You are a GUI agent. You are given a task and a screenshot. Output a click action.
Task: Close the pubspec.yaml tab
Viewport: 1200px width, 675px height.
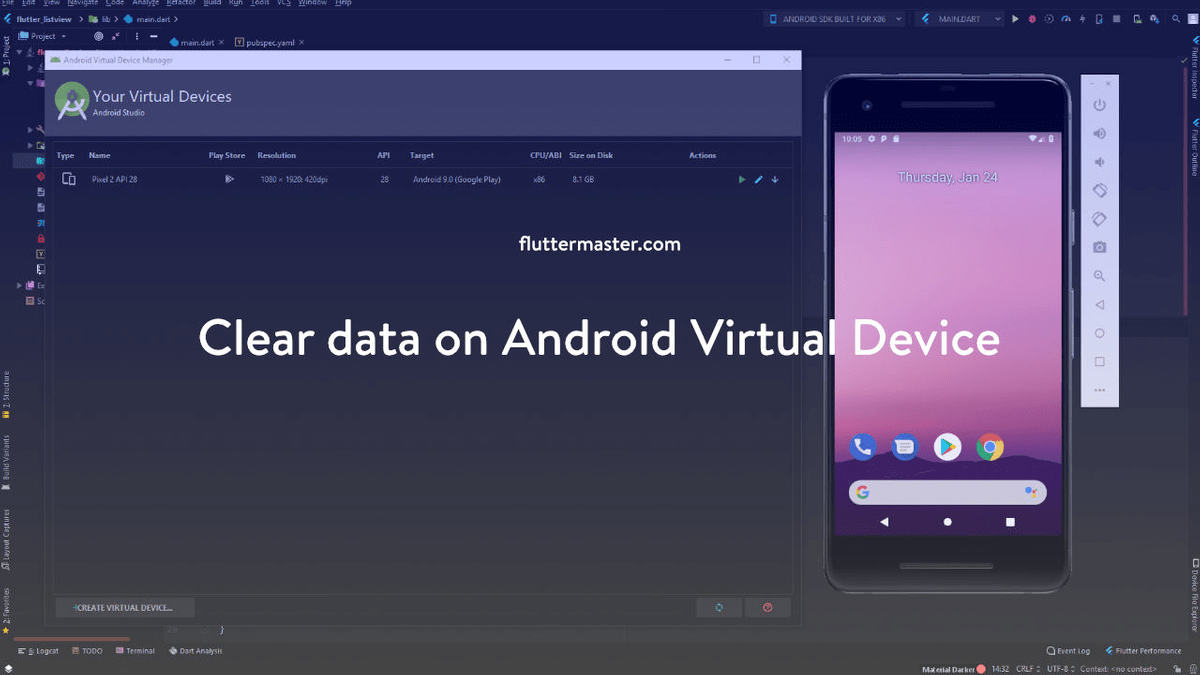pos(302,42)
